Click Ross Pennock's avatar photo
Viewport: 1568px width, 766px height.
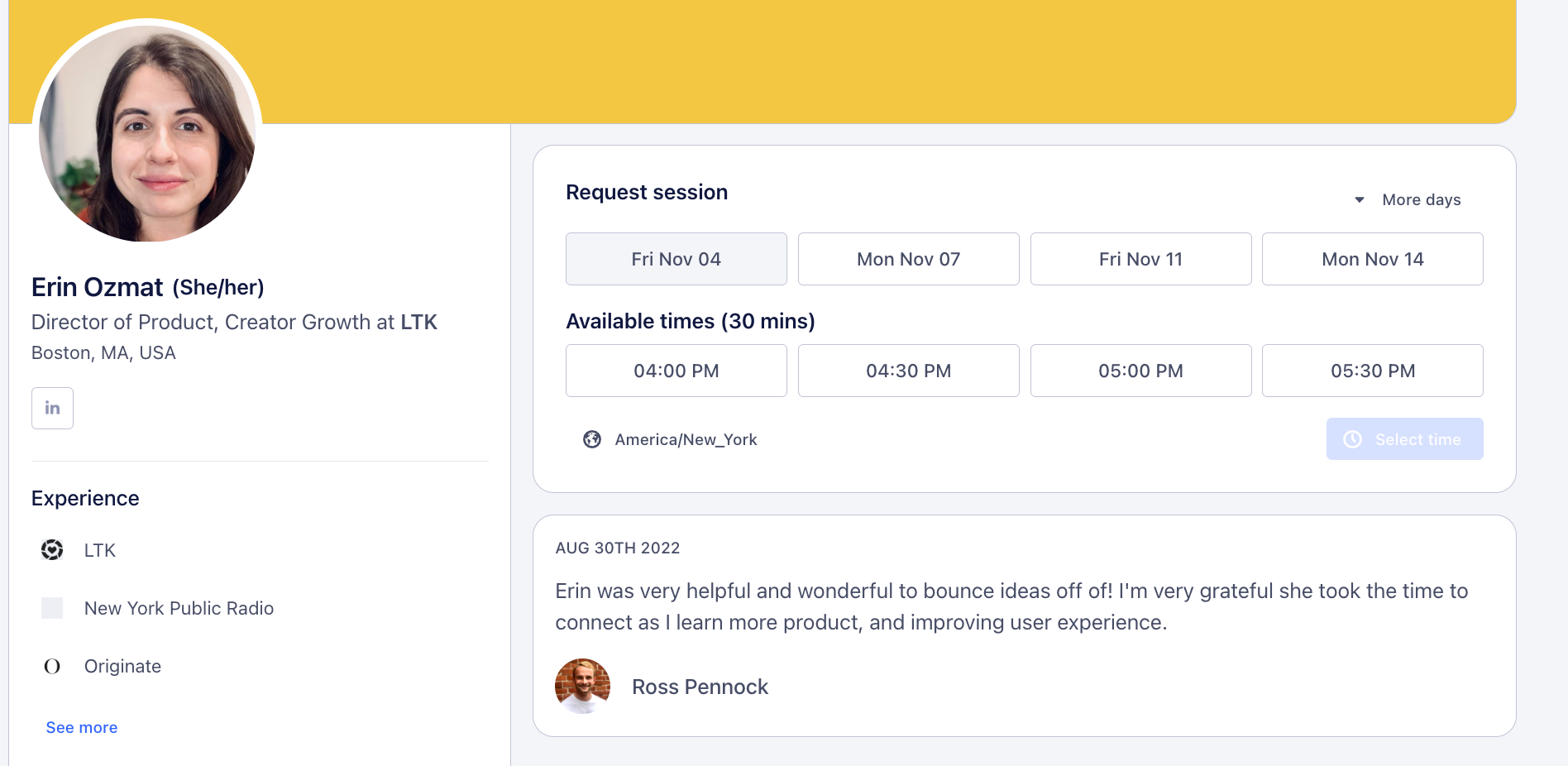[581, 686]
